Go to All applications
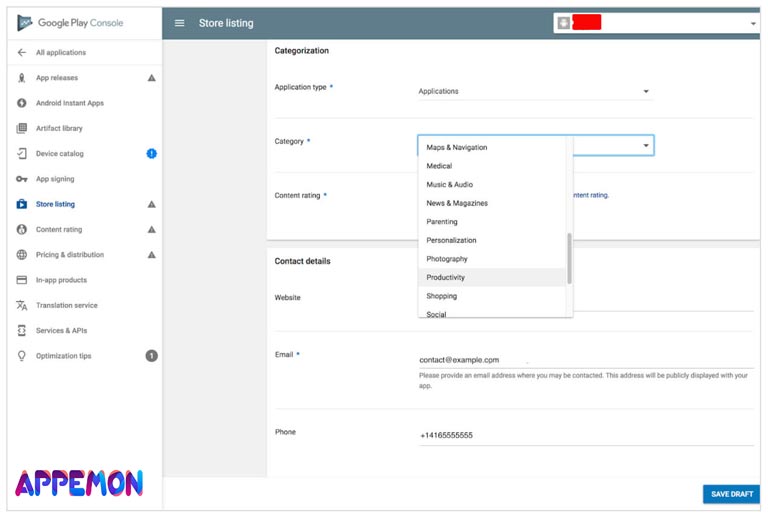 (x=61, y=52)
